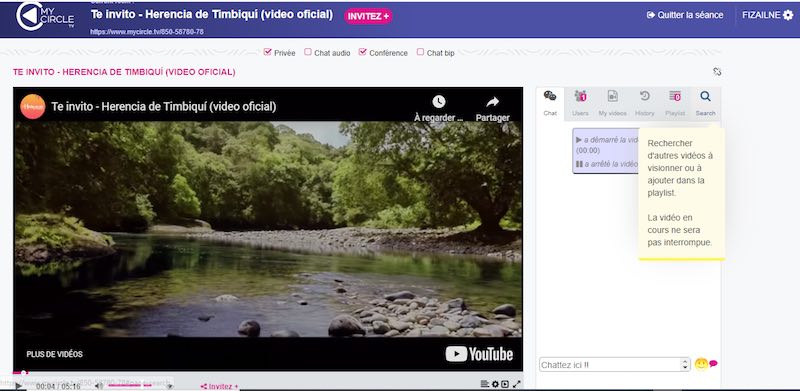Viewport: 800px width, 391px height.
Task: Click YouTube Partager share icon
Action: point(492,103)
